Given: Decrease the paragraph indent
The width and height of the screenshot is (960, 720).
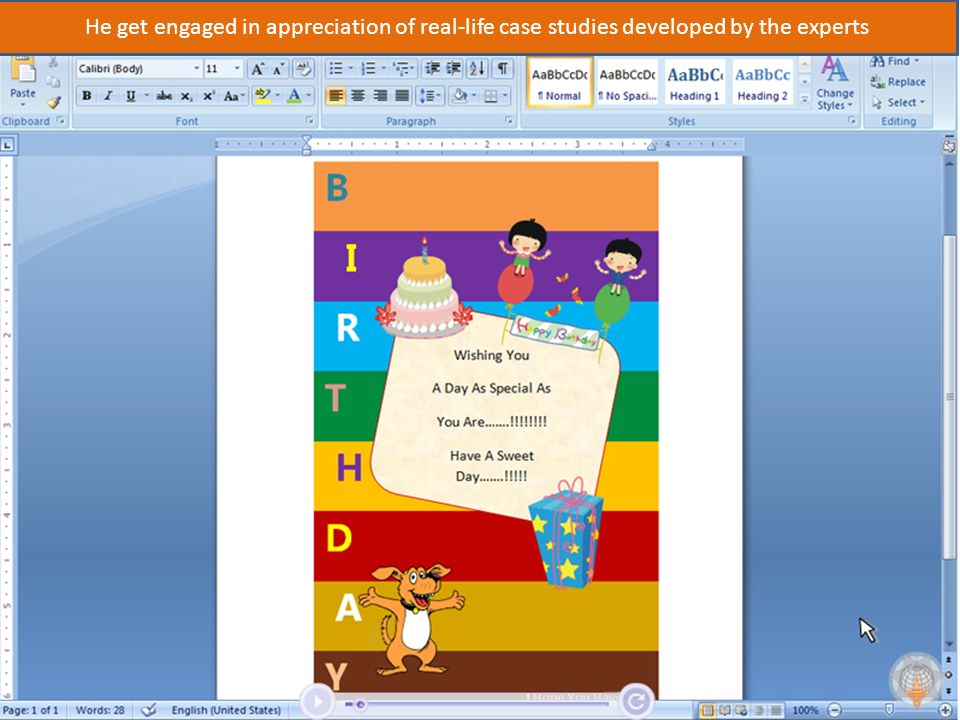Looking at the screenshot, I should [x=432, y=69].
